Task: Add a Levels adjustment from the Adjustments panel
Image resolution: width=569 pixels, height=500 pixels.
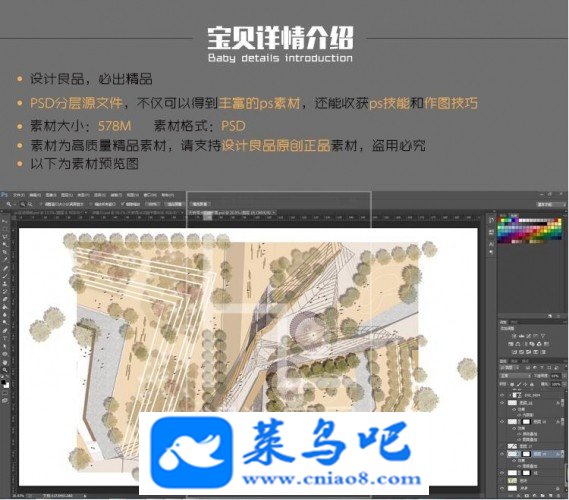Action: (x=521, y=336)
